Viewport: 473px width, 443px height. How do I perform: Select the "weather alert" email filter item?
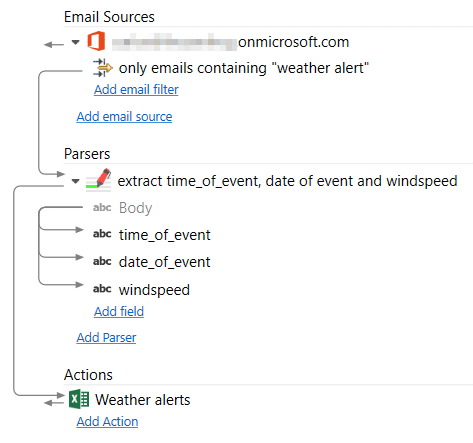coord(244,68)
